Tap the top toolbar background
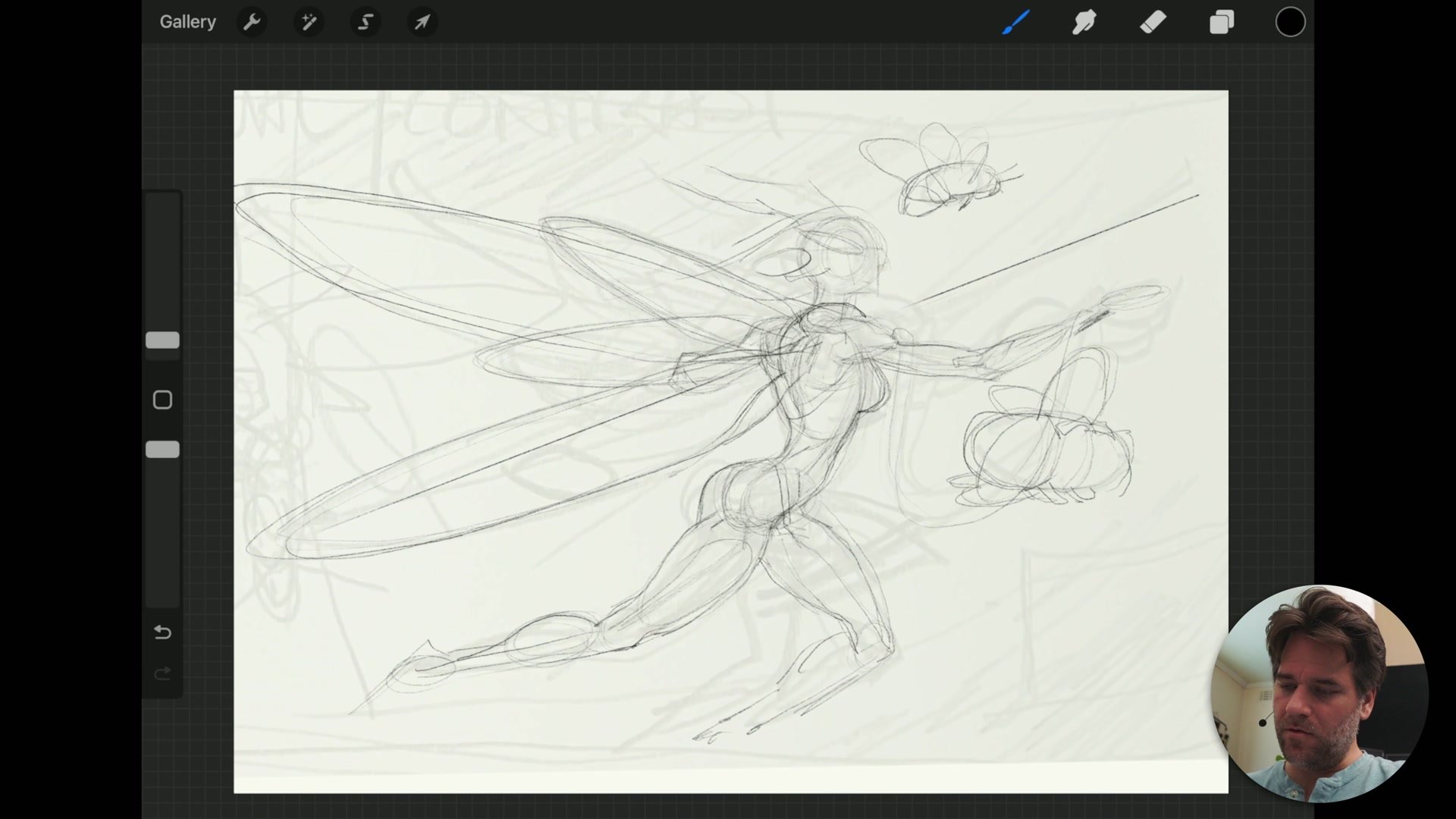Viewport: 1456px width, 819px height. click(682, 22)
